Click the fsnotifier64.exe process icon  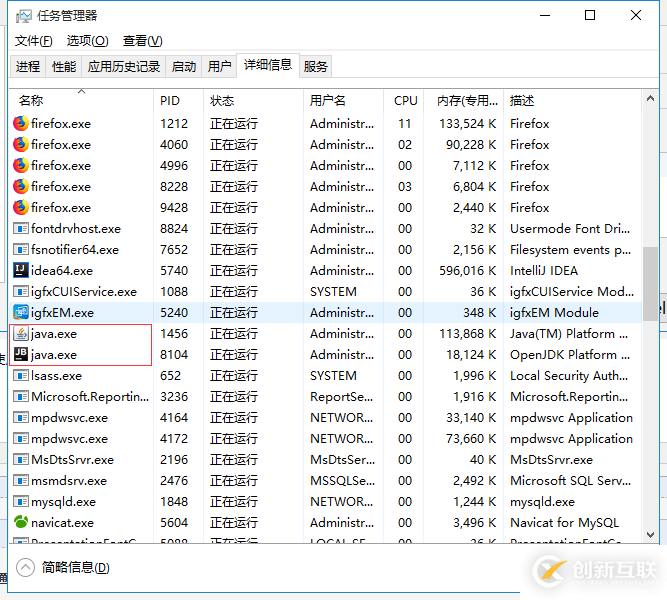click(x=20, y=249)
